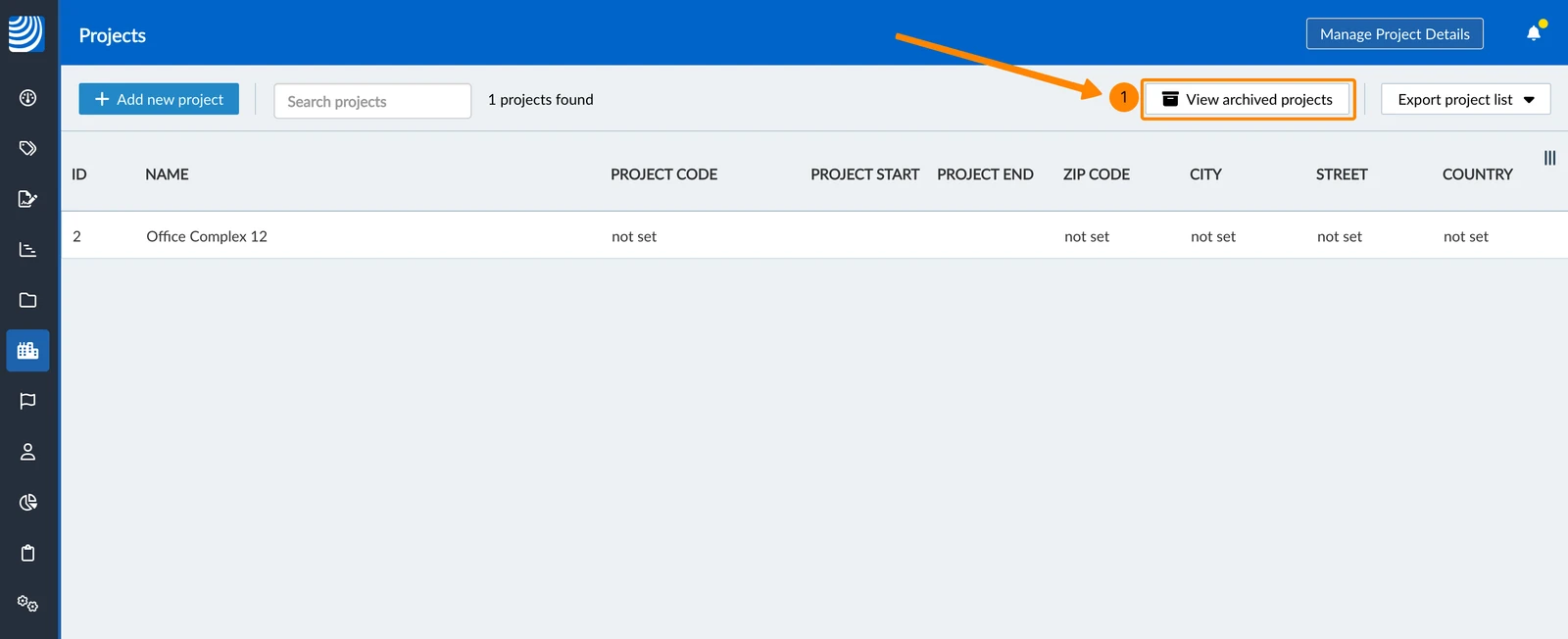Expand the Export project list dropdown

pyautogui.click(x=1465, y=99)
